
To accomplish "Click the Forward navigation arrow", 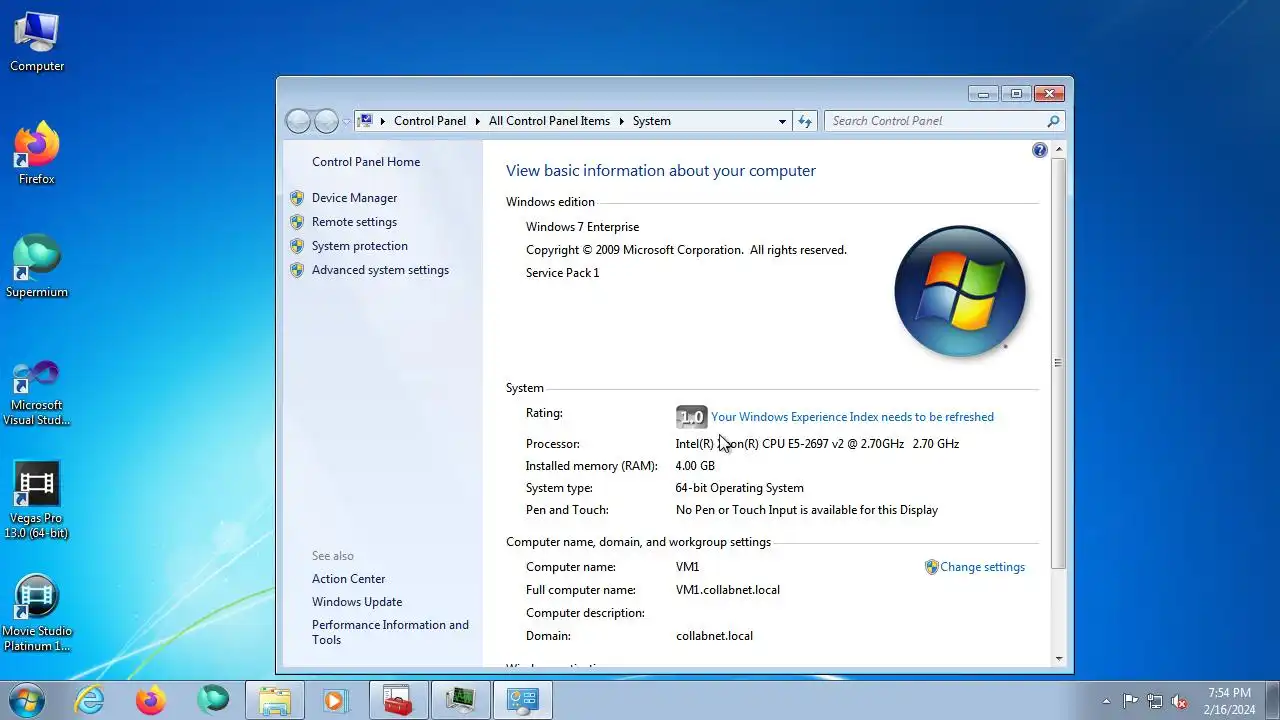I will pos(326,121).
